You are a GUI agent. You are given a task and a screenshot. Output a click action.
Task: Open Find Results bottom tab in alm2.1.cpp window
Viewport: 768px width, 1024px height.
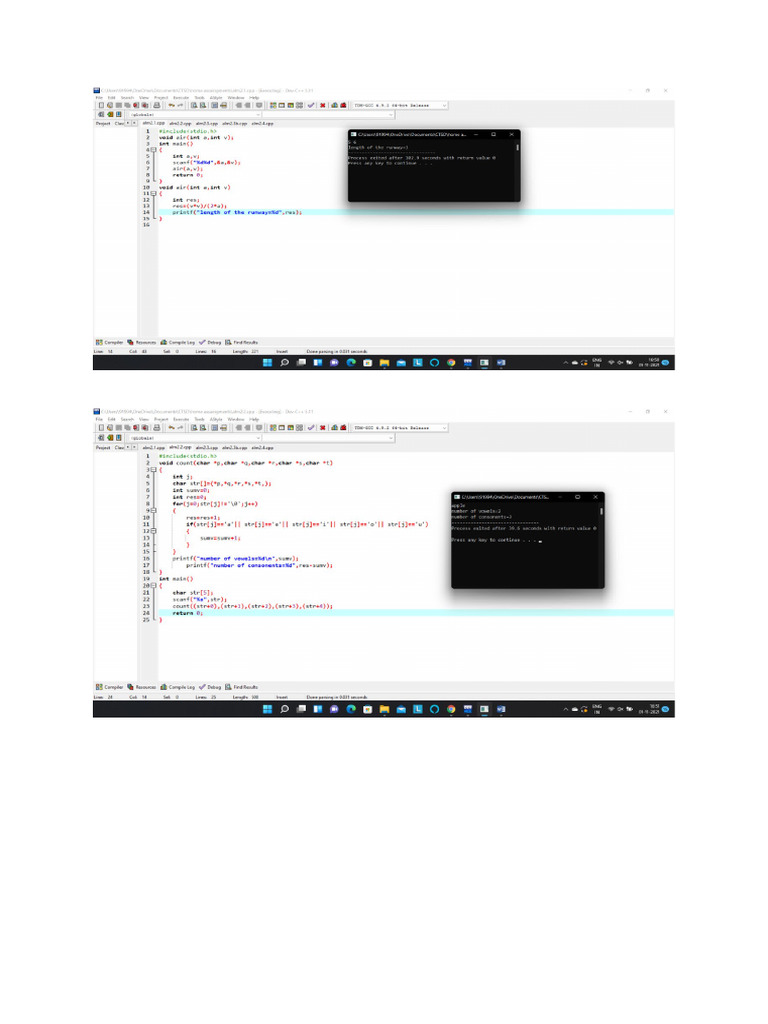pyautogui.click(x=242, y=342)
